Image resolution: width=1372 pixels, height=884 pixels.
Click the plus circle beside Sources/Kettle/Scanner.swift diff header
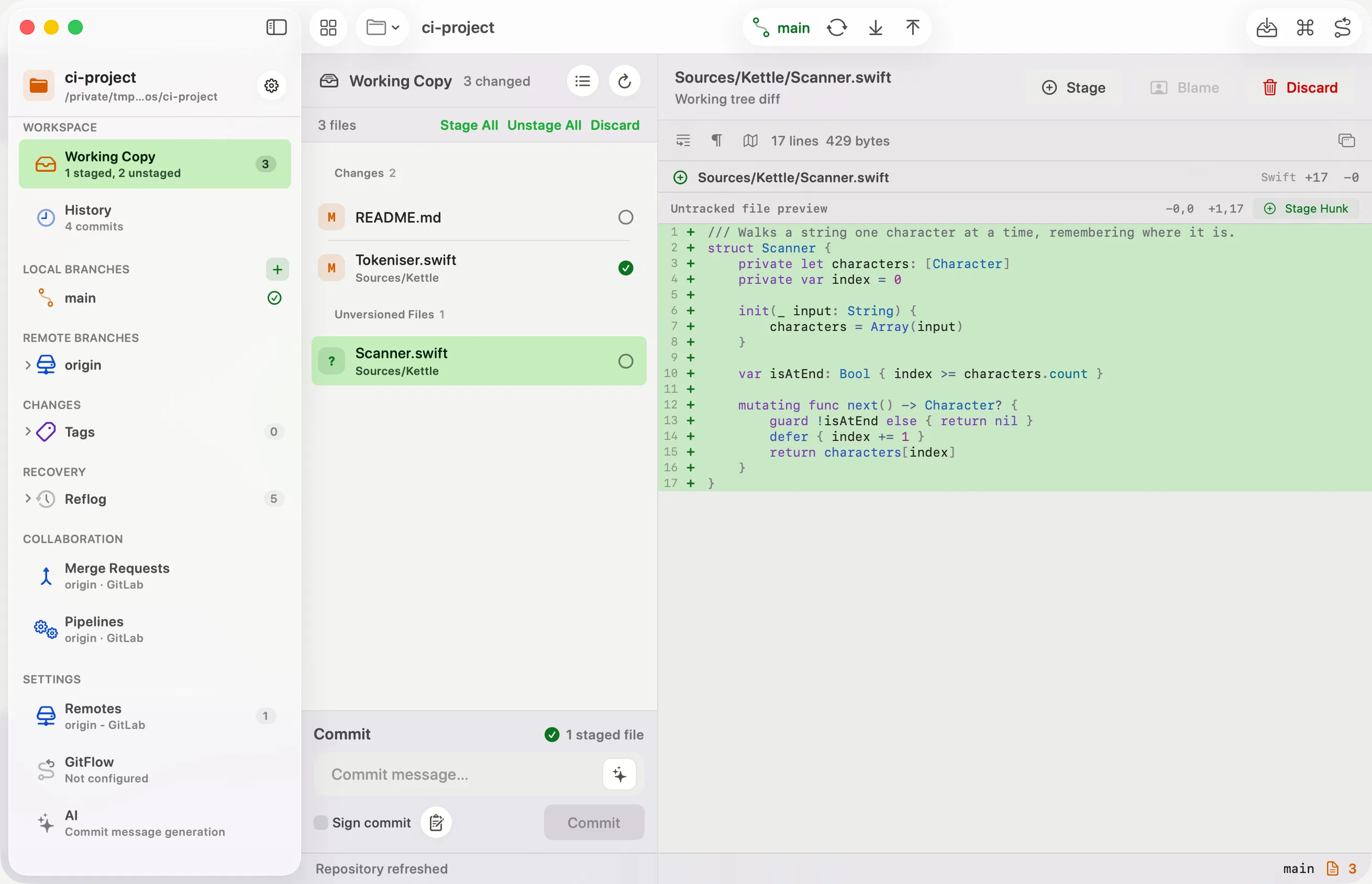coord(680,178)
